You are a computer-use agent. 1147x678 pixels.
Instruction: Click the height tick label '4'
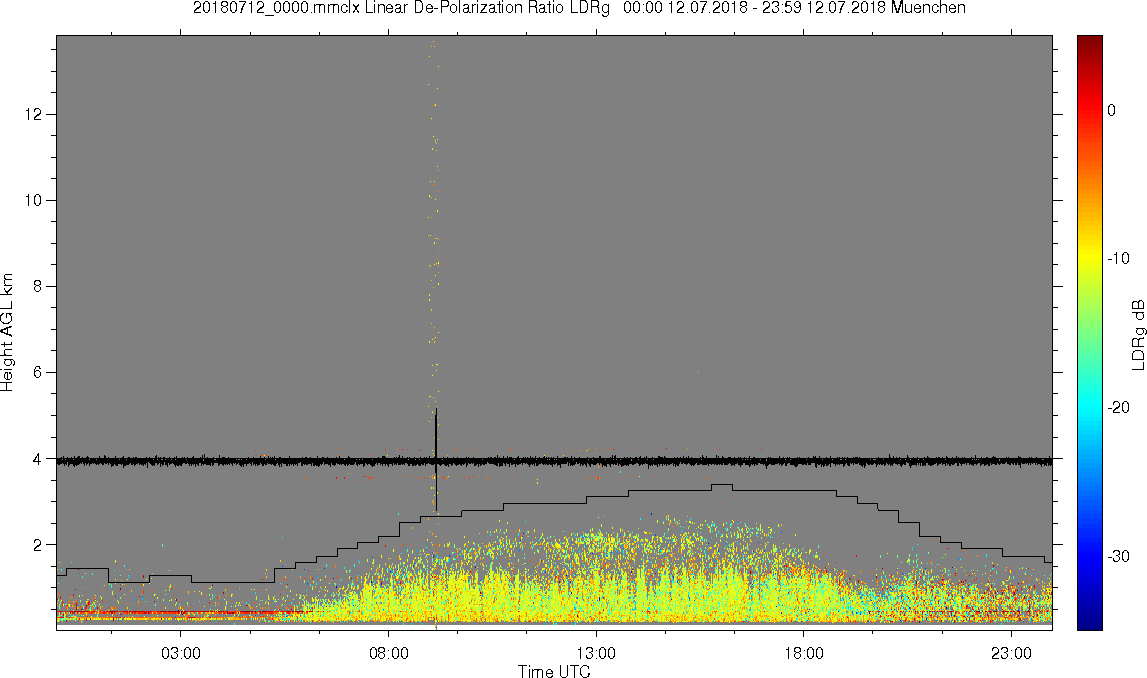tap(37, 459)
